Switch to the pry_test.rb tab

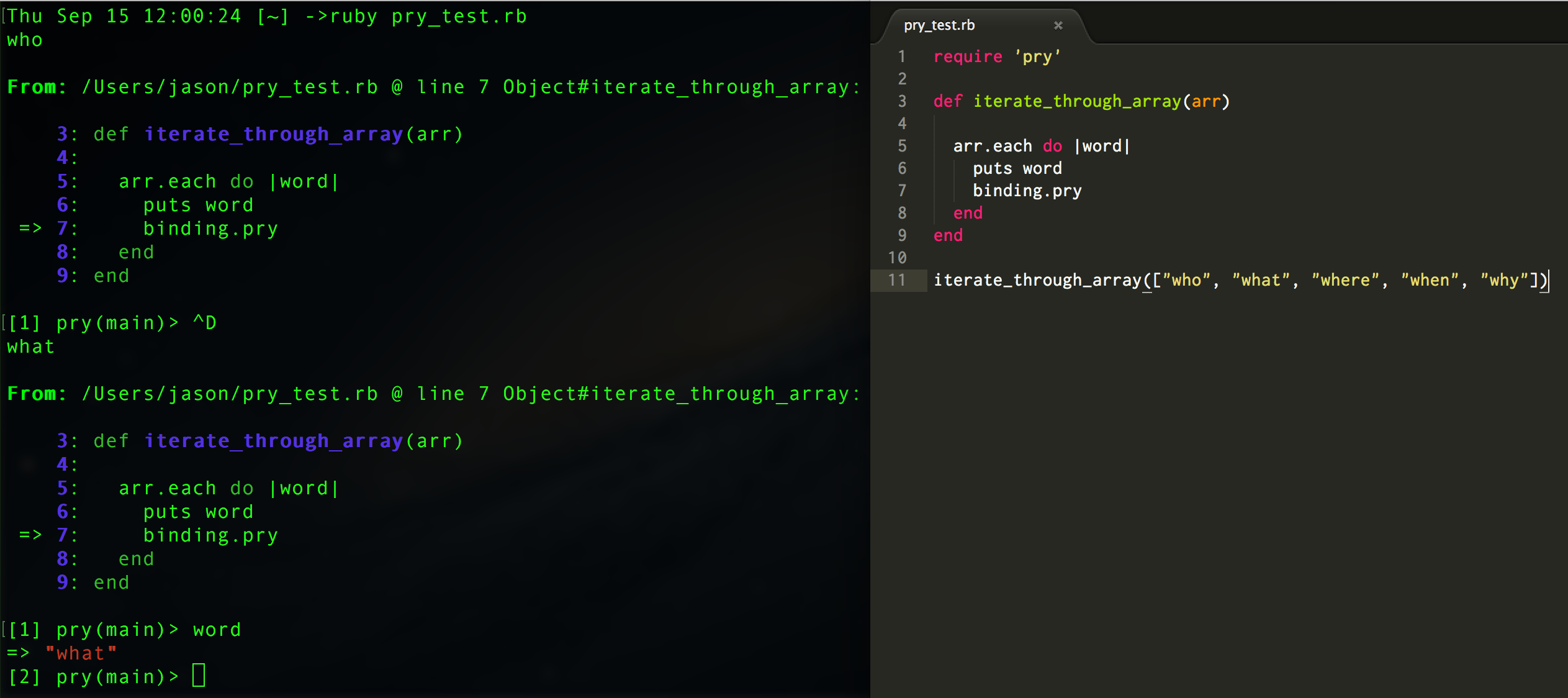[x=939, y=25]
